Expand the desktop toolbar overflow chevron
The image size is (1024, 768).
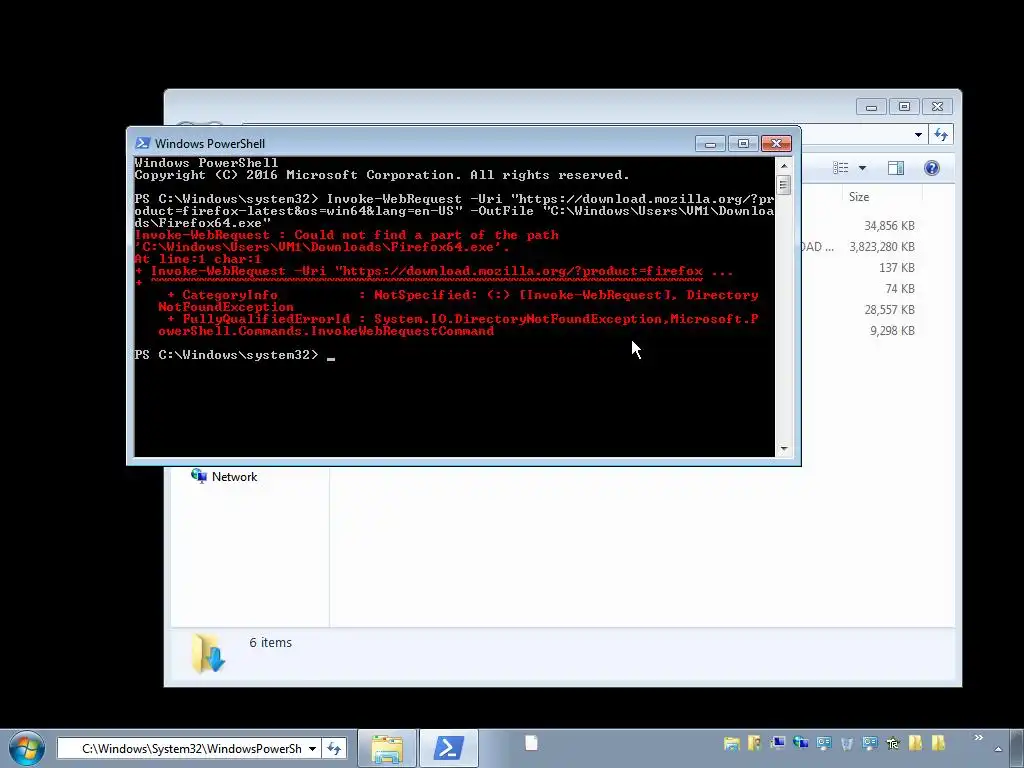(x=978, y=738)
